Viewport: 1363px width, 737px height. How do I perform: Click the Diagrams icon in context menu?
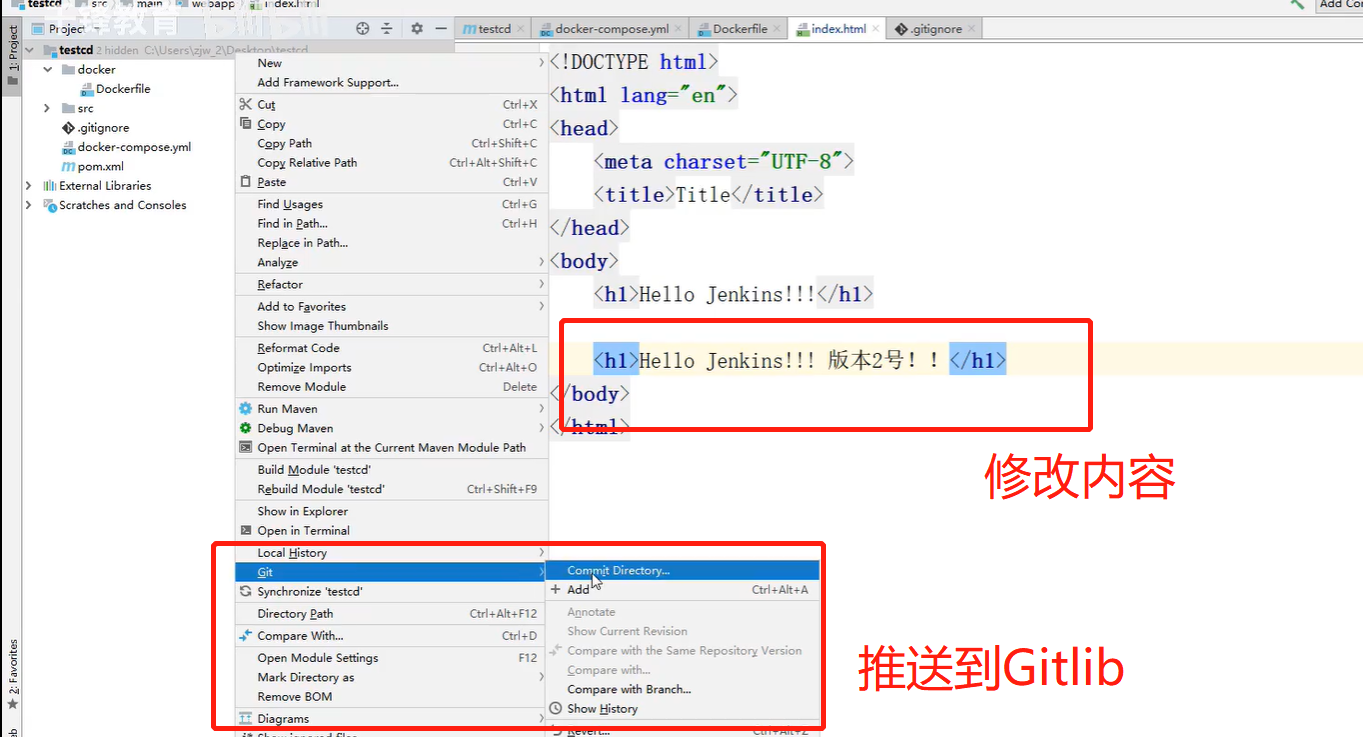tap(246, 719)
